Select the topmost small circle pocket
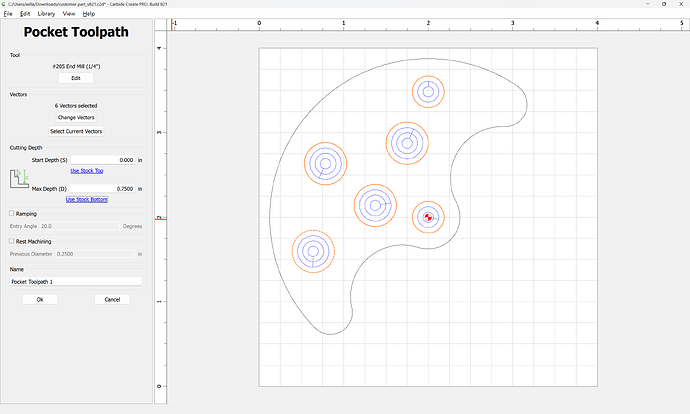690x414 pixels. click(x=428, y=93)
